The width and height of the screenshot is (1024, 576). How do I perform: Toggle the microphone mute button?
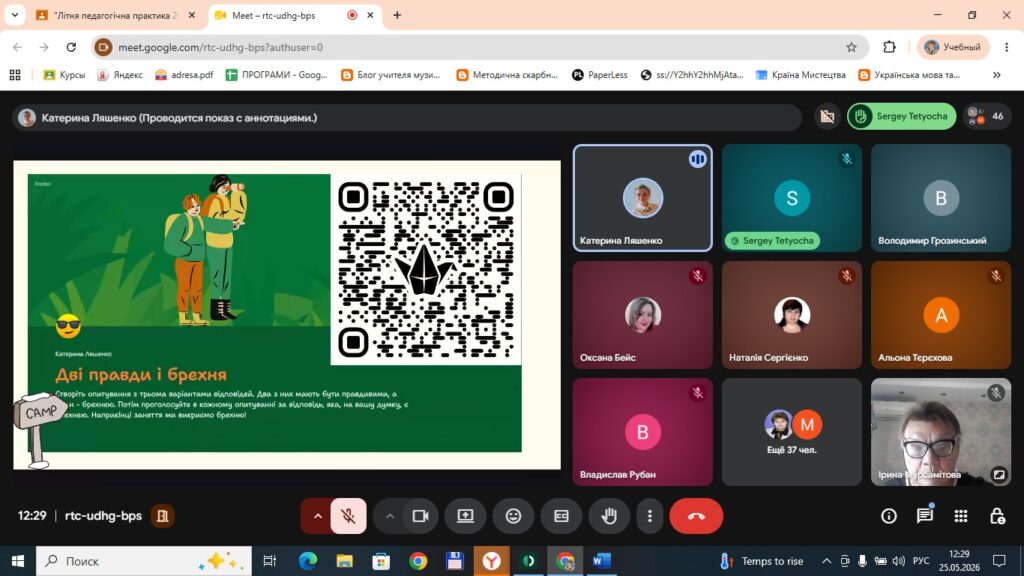coord(348,516)
